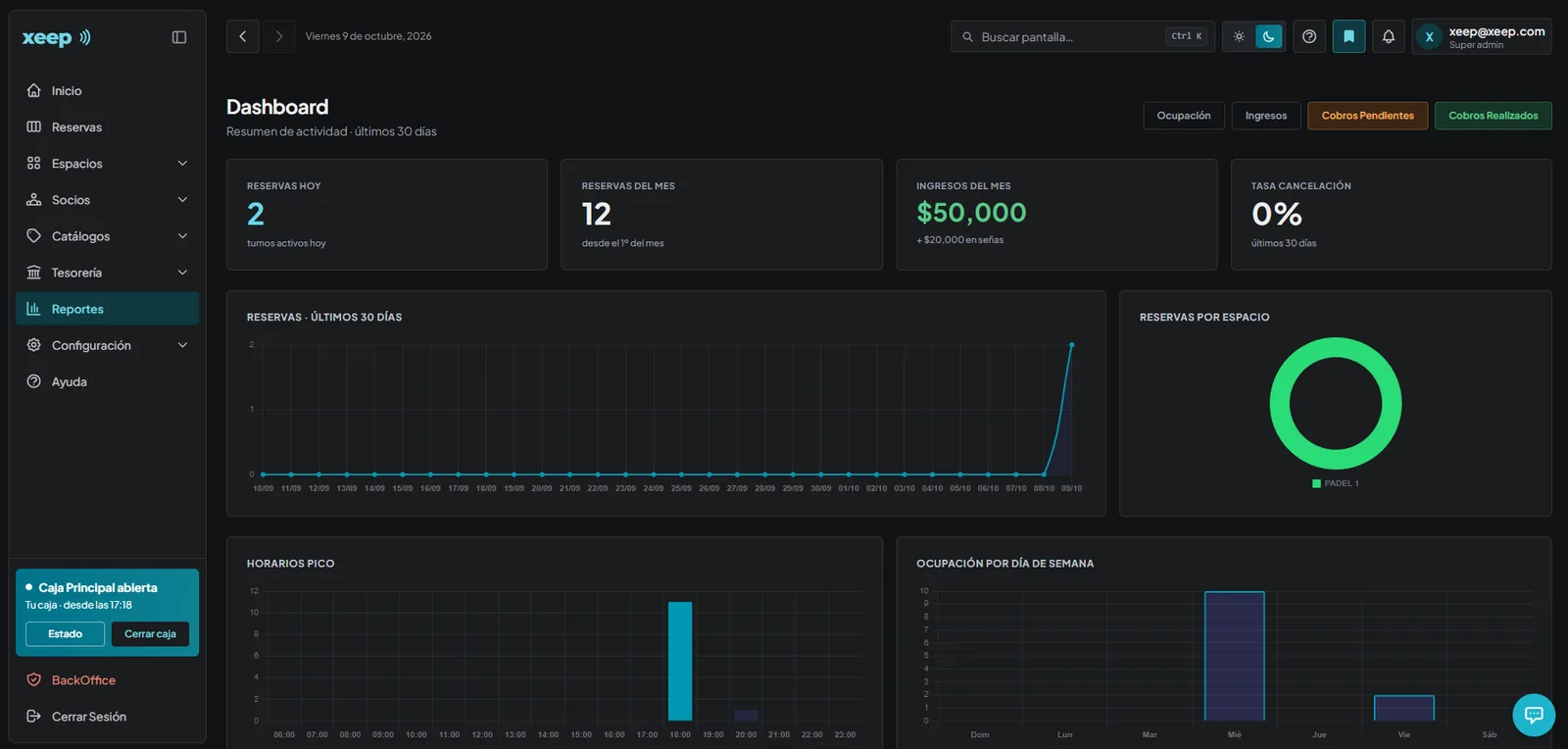Toggle the Ingresos filter
Viewport: 1568px width, 749px height.
[x=1266, y=116]
